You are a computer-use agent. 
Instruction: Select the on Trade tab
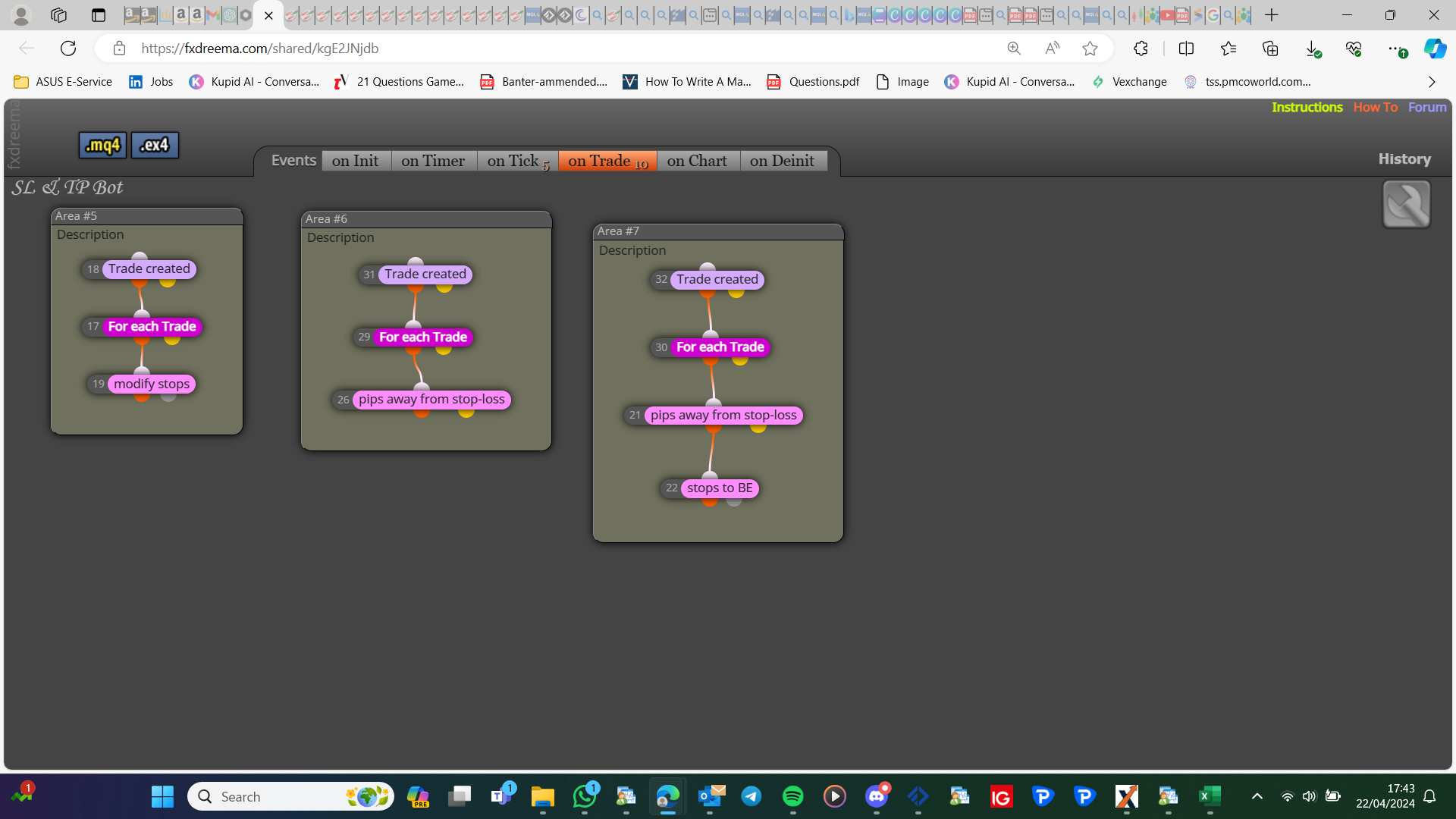tap(607, 161)
